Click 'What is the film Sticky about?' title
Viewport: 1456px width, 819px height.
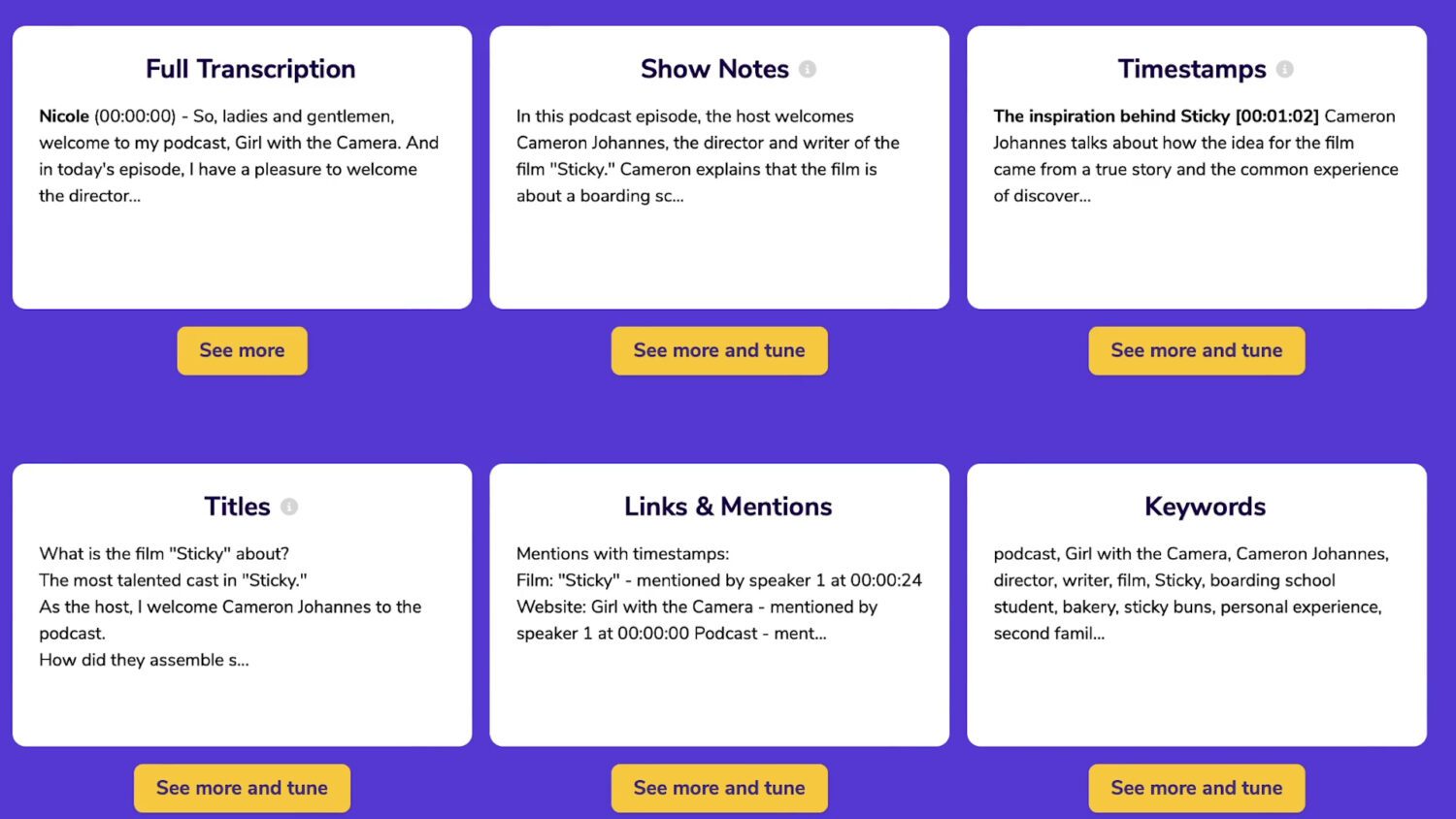[x=164, y=554]
